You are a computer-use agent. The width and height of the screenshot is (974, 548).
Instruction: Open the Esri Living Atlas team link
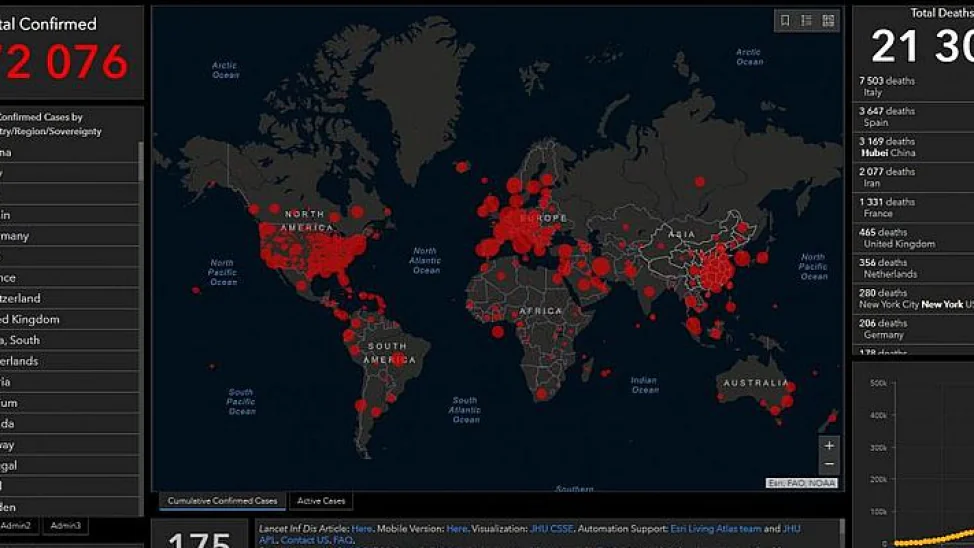point(716,529)
